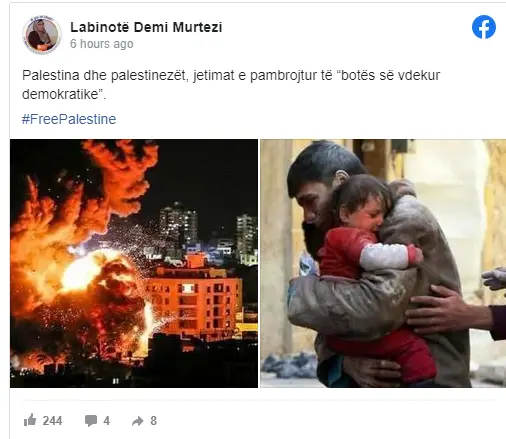The width and height of the screenshot is (506, 439).
Task: Click the 4 comments count
Action: point(106,421)
